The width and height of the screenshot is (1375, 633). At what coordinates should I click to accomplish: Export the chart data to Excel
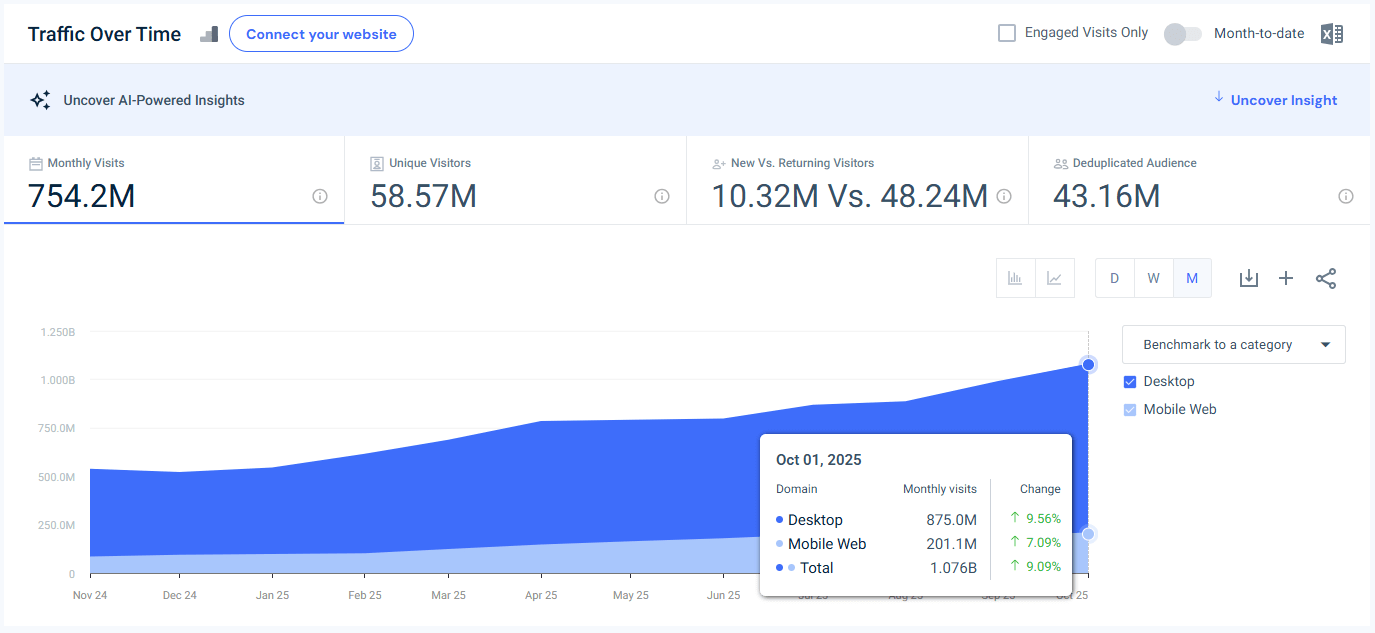pyautogui.click(x=1331, y=33)
